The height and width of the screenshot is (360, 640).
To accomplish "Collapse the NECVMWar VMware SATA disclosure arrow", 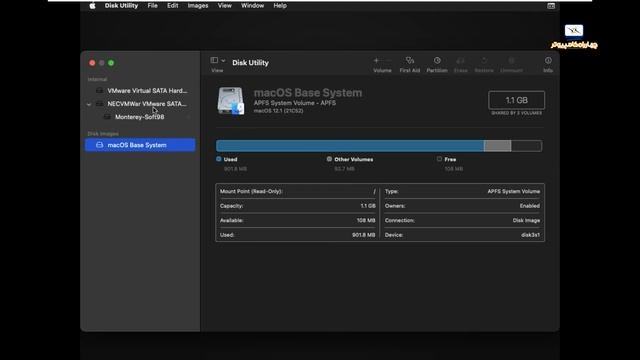I will 89,104.
